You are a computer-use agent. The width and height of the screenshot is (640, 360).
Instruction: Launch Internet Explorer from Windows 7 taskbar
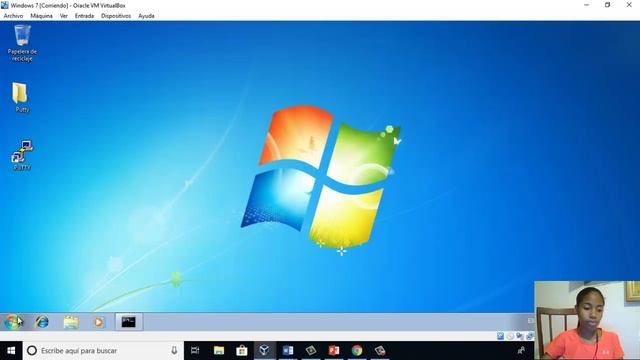[x=42, y=322]
